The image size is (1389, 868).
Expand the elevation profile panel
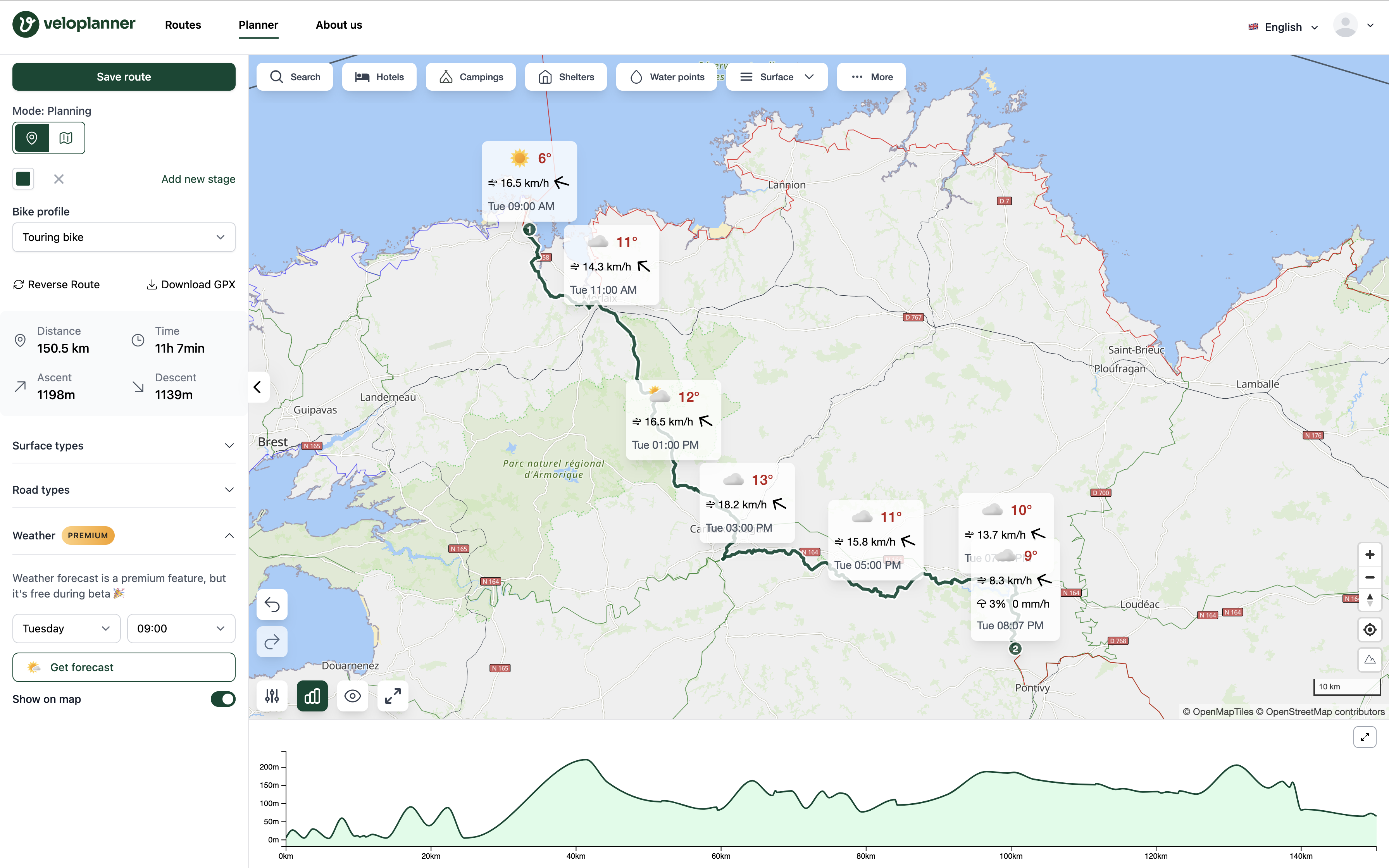[1365, 737]
